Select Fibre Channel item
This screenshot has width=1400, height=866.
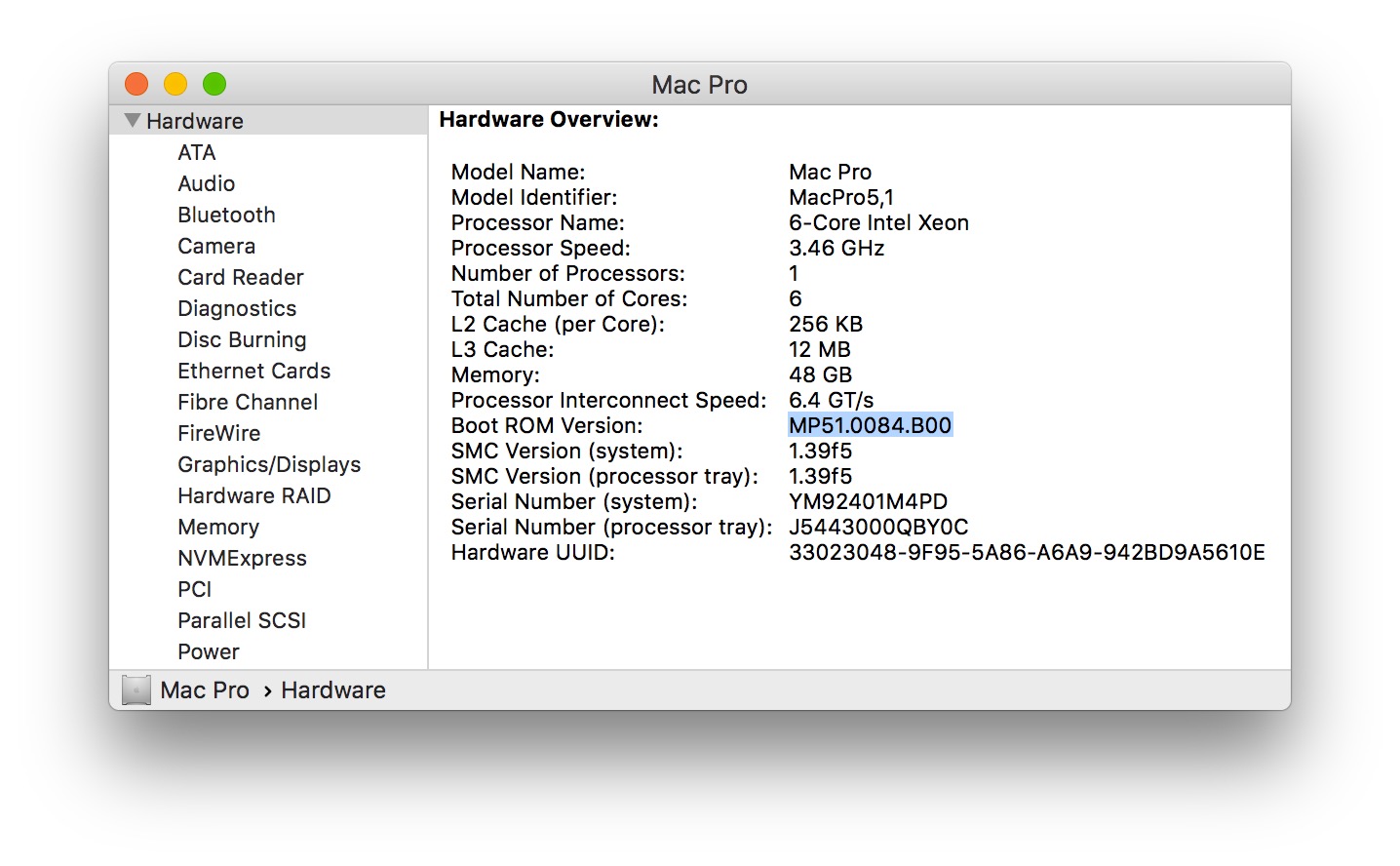(248, 402)
